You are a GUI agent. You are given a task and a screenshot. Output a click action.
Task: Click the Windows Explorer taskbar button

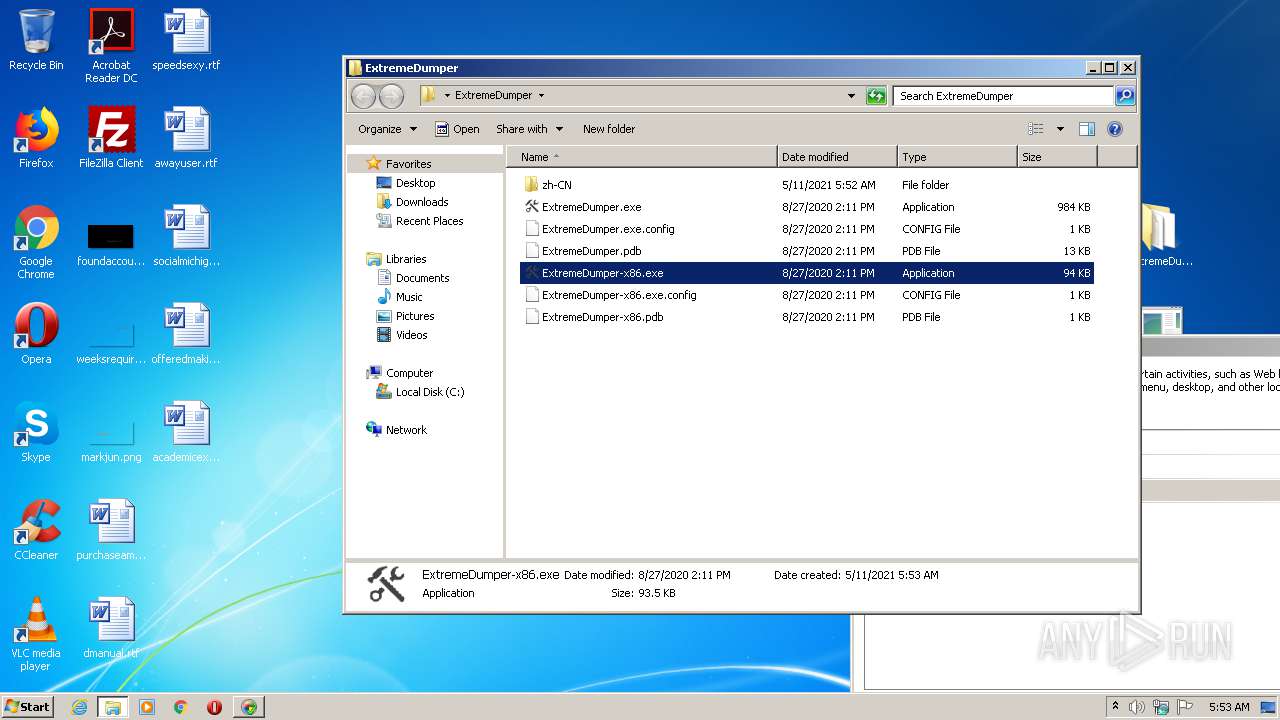[113, 707]
